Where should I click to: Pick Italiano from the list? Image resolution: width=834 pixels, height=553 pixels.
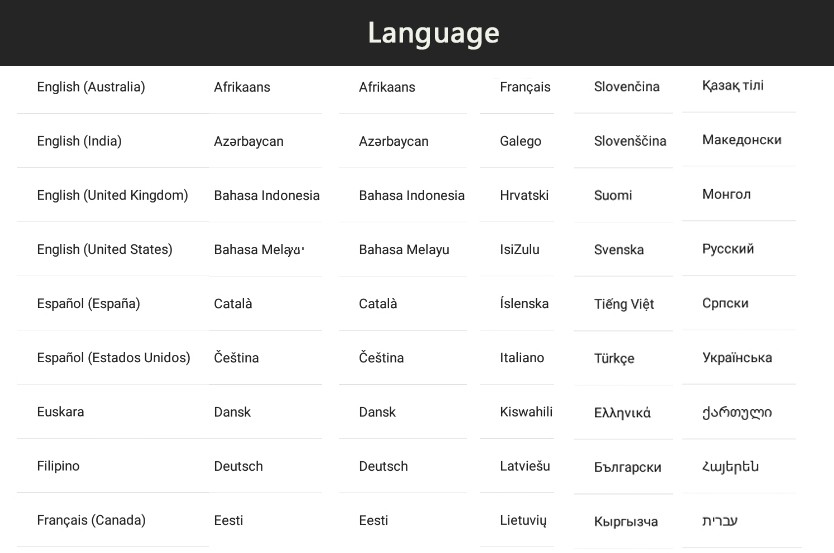point(517,358)
